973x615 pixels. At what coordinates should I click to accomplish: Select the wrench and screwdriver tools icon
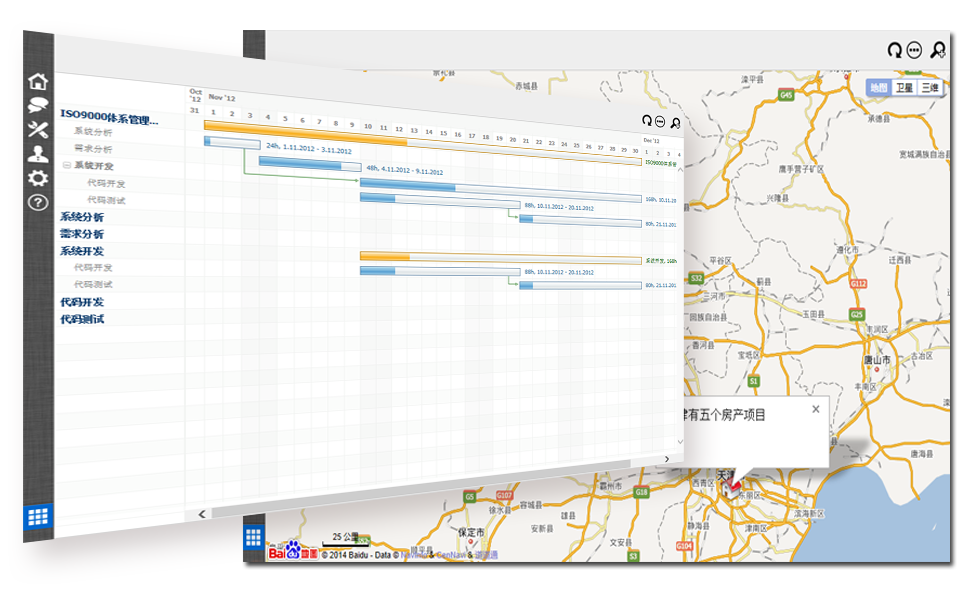[x=38, y=129]
